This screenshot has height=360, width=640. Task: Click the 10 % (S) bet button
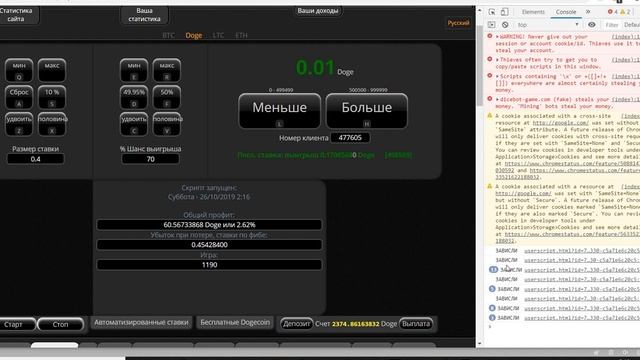52,97
